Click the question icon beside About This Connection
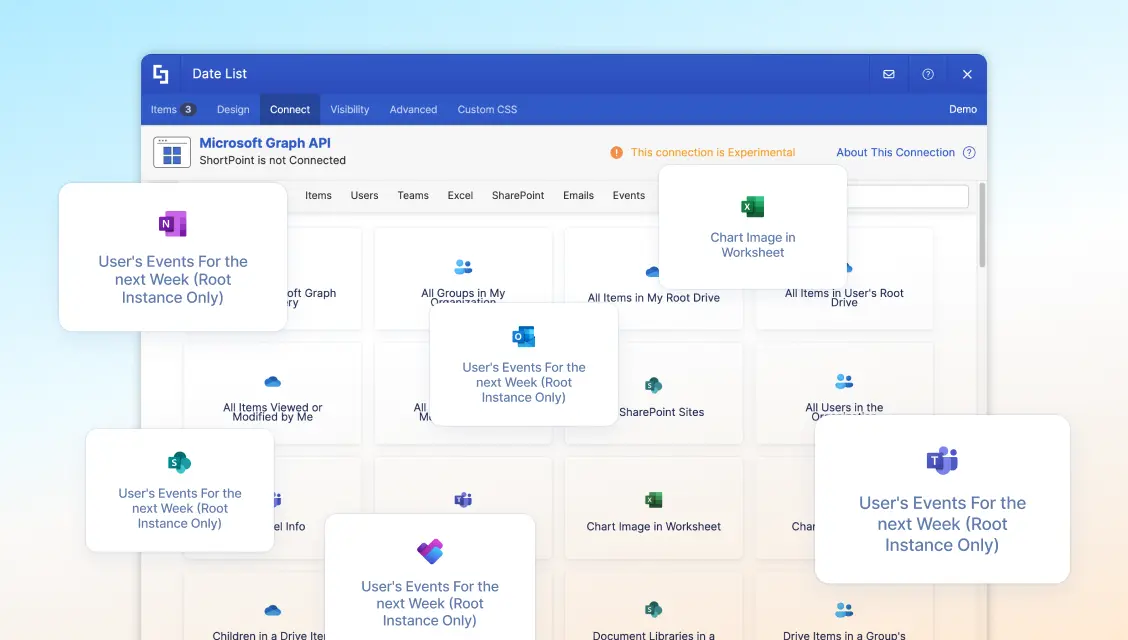The height and width of the screenshot is (640, 1128). click(x=969, y=152)
